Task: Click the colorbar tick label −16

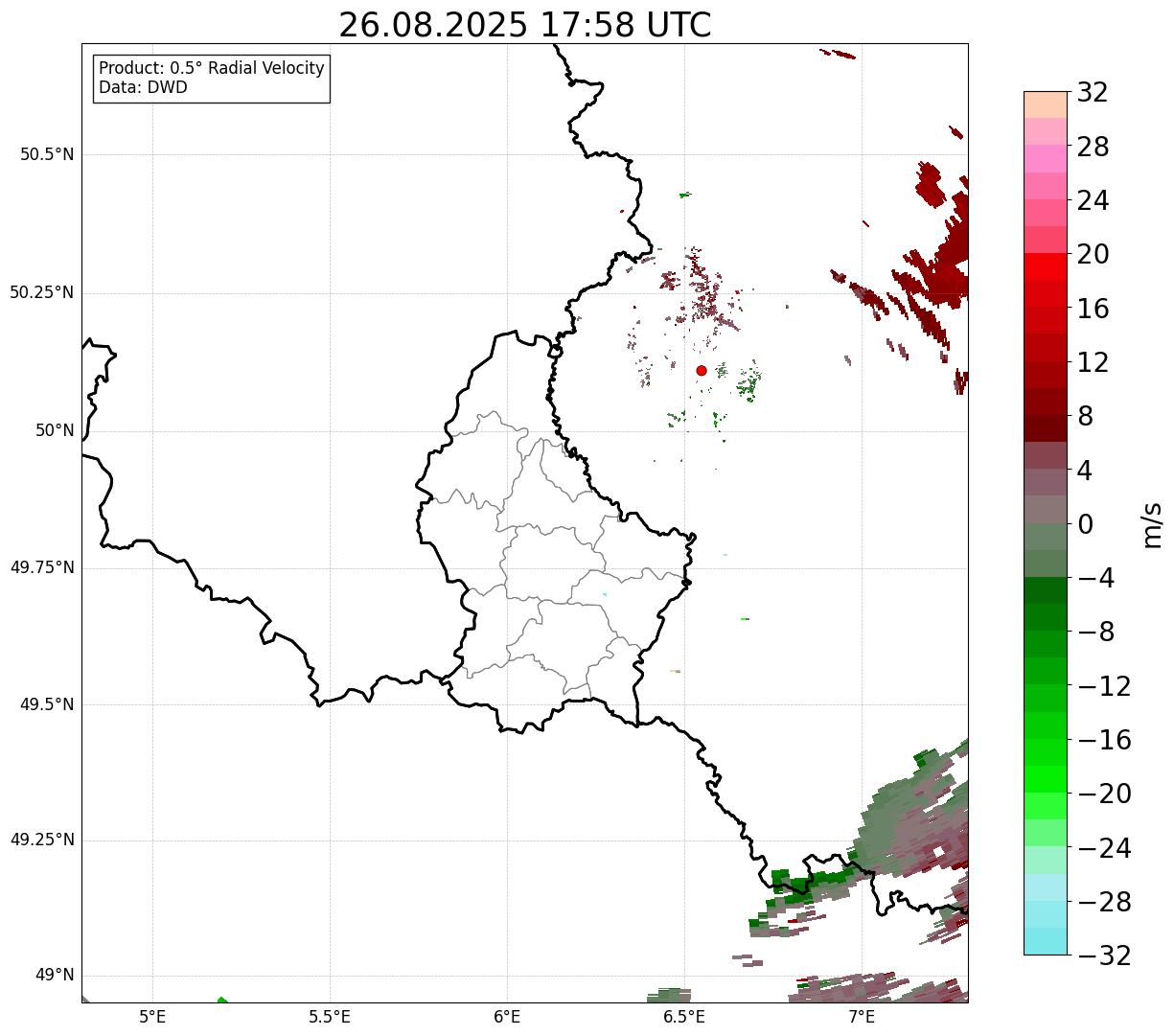Action: coord(1104,740)
